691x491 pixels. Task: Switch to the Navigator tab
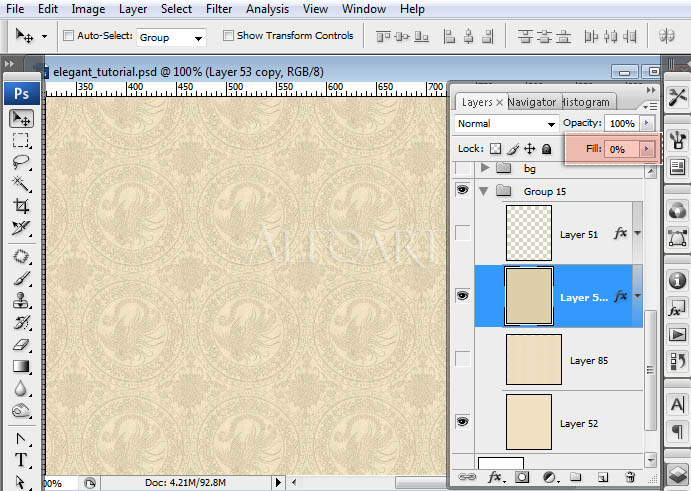coord(531,102)
